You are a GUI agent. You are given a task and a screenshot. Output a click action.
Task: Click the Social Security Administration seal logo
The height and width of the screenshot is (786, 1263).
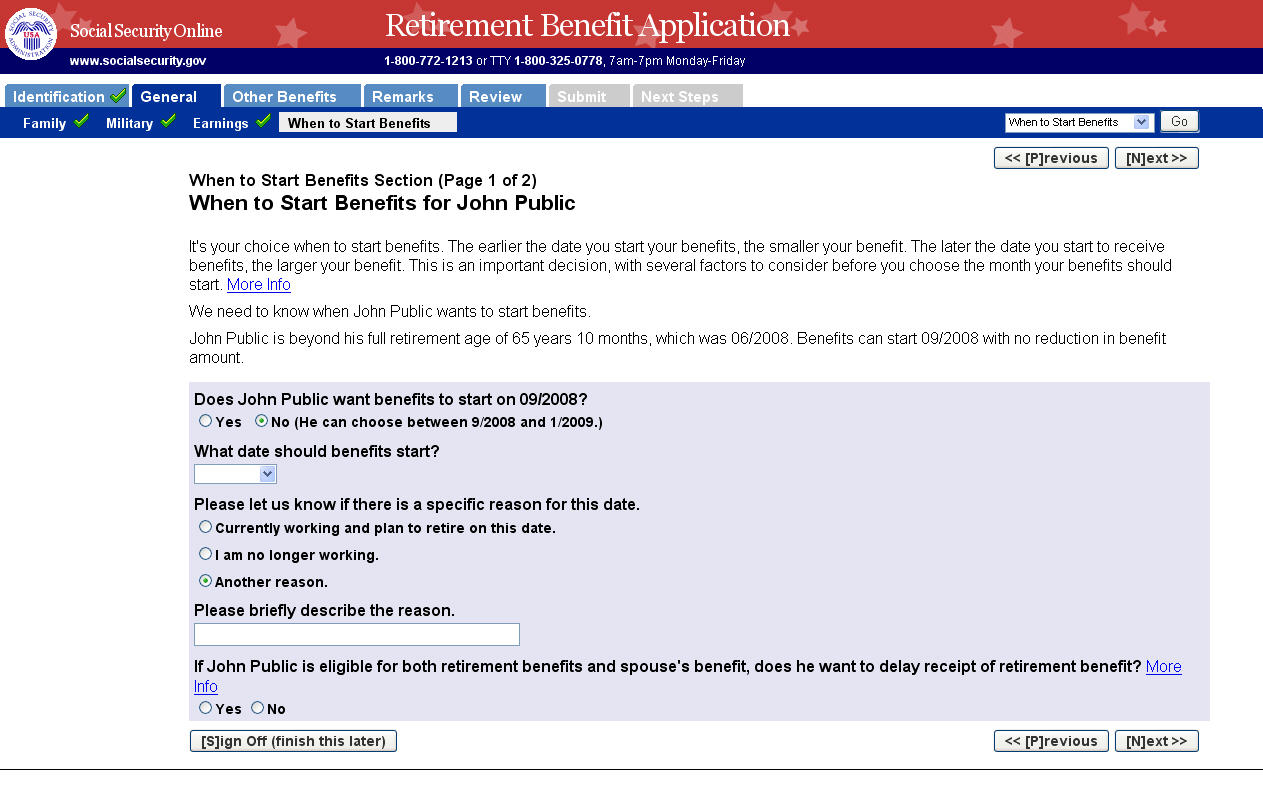click(x=31, y=33)
